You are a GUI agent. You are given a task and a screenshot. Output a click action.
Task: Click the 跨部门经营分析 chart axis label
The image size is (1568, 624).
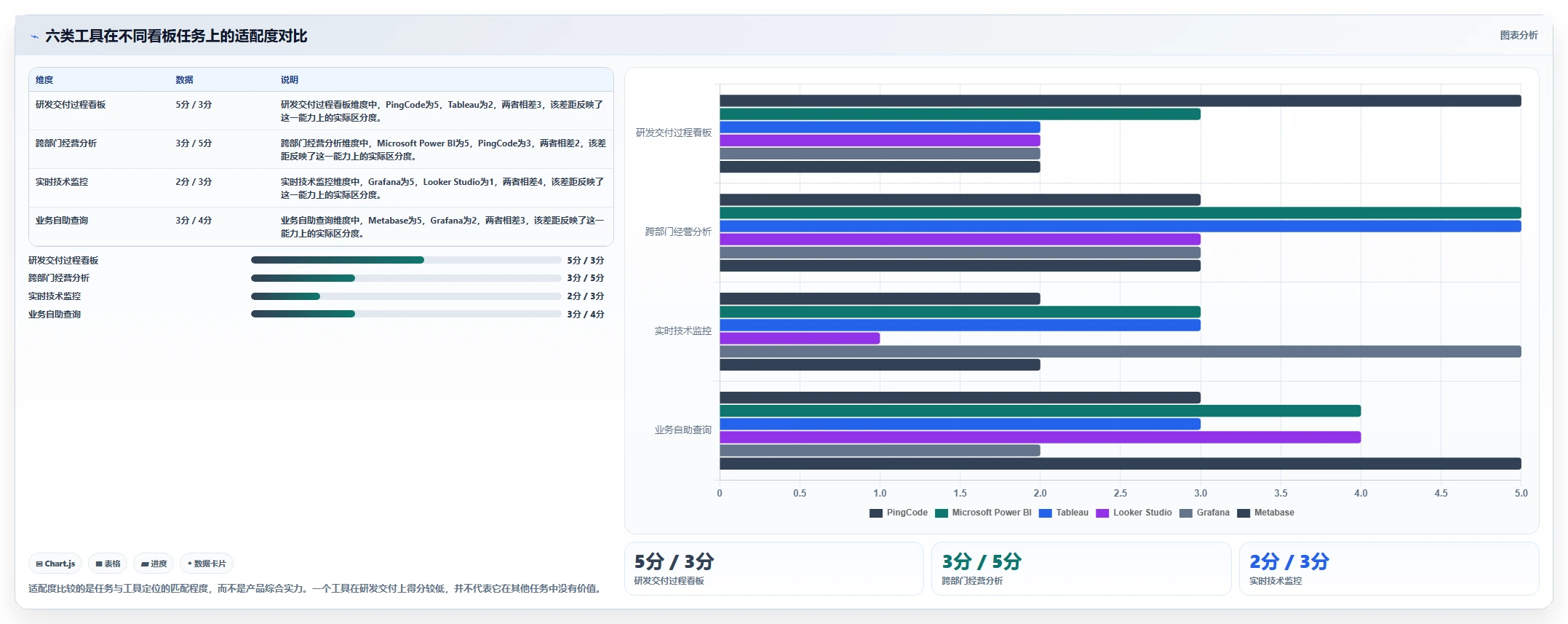[x=678, y=232]
